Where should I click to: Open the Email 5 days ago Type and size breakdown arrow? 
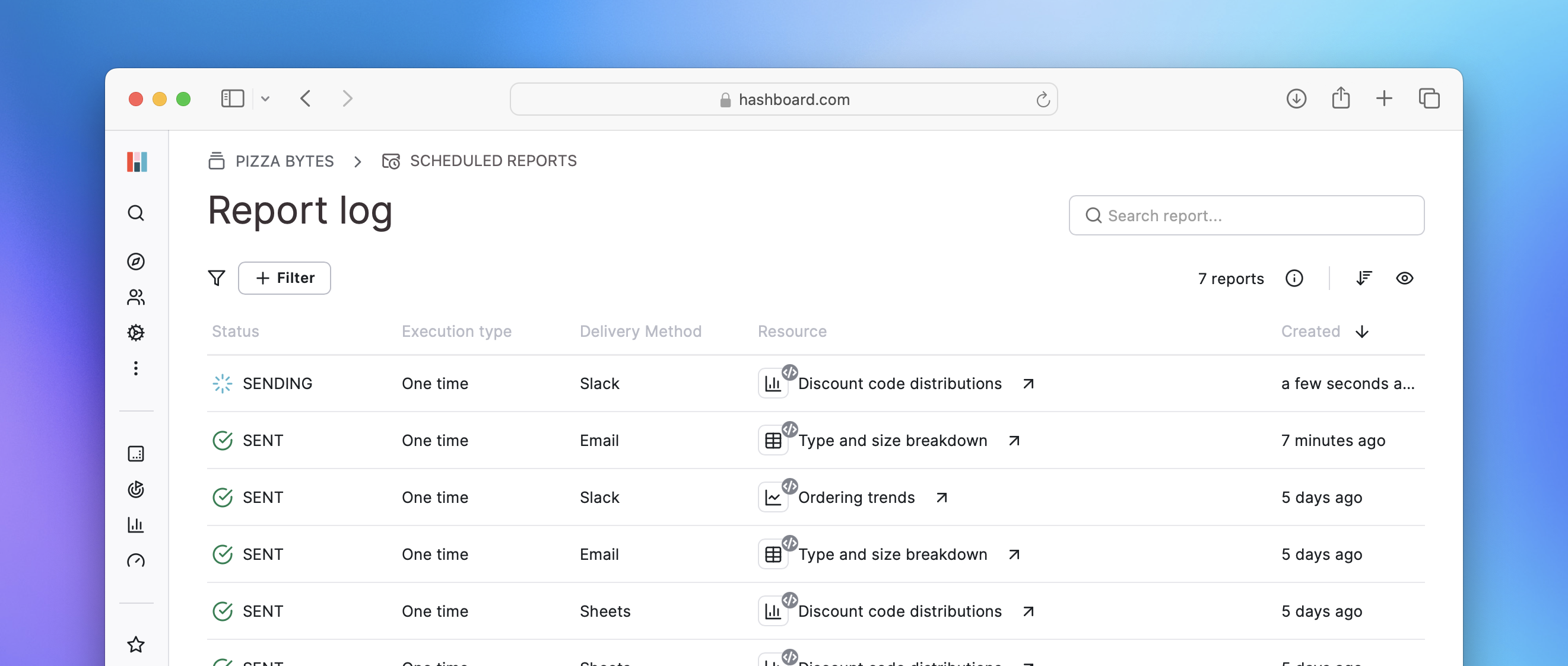click(x=1014, y=555)
